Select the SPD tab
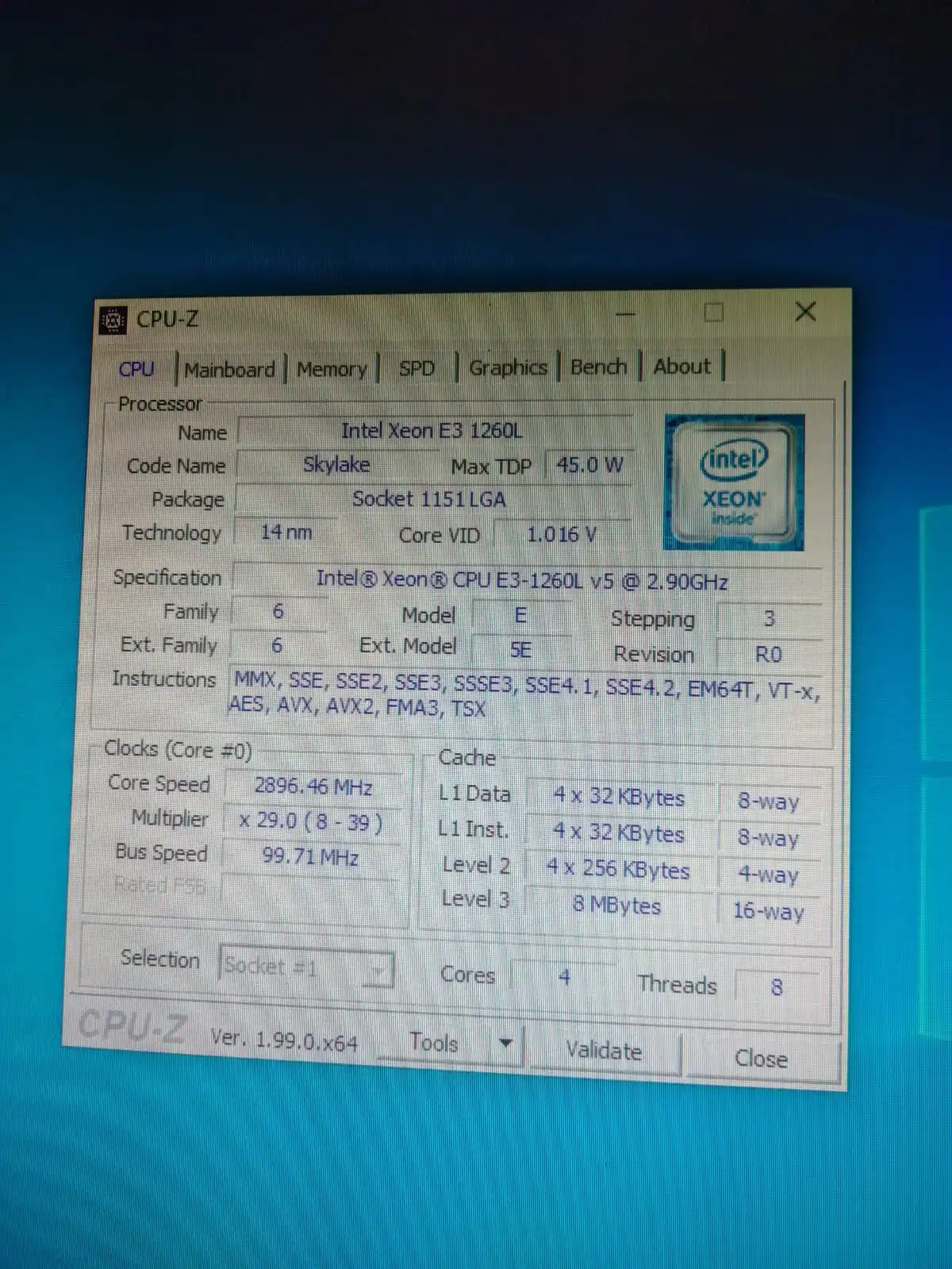The height and width of the screenshot is (1269, 952). (x=416, y=368)
